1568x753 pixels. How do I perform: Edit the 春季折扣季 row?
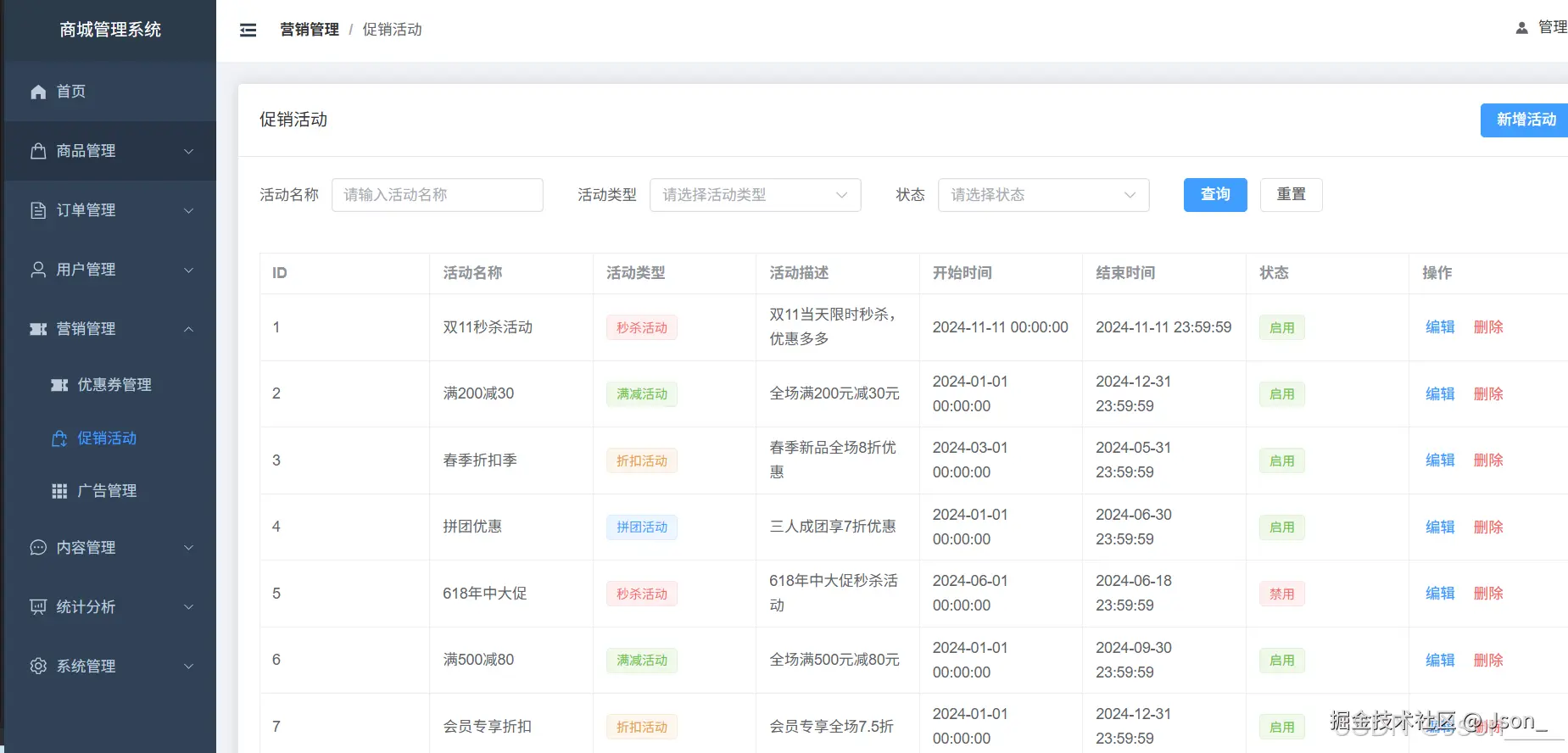(x=1440, y=460)
